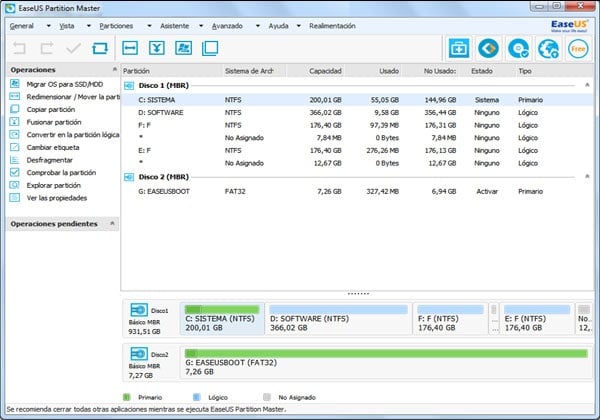Open the Vista menu
The width and height of the screenshot is (600, 420).
[67, 26]
